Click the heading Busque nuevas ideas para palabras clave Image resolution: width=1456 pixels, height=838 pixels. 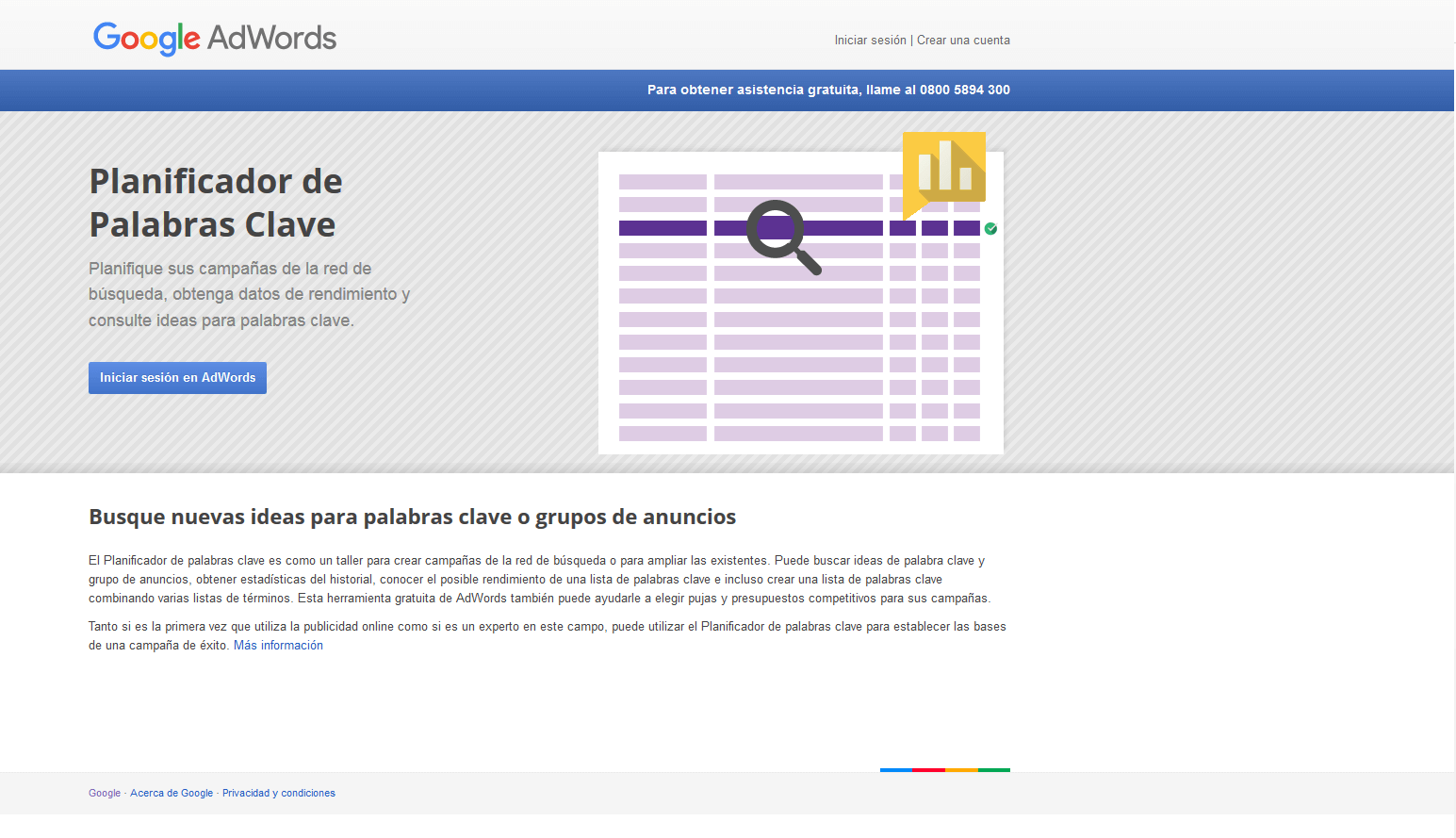pyautogui.click(x=412, y=517)
